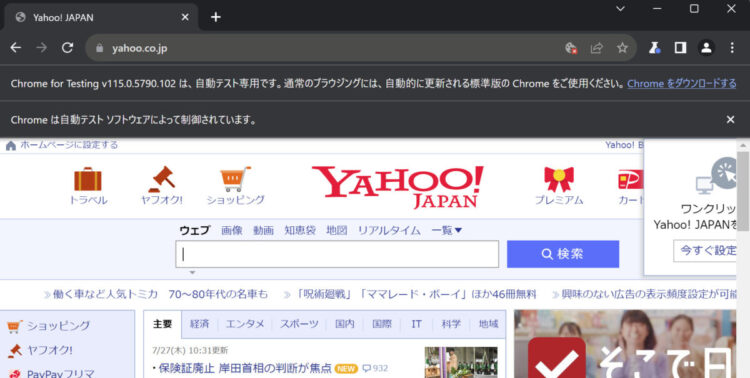This screenshot has height=378, width=750.
Task: Select the 動画 search tab
Action: click(264, 230)
